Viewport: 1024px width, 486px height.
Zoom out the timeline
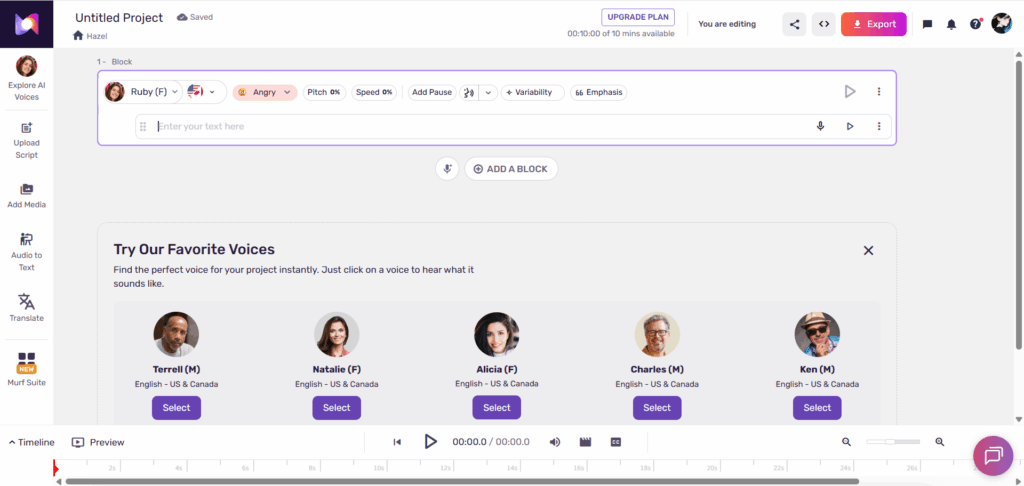846,442
